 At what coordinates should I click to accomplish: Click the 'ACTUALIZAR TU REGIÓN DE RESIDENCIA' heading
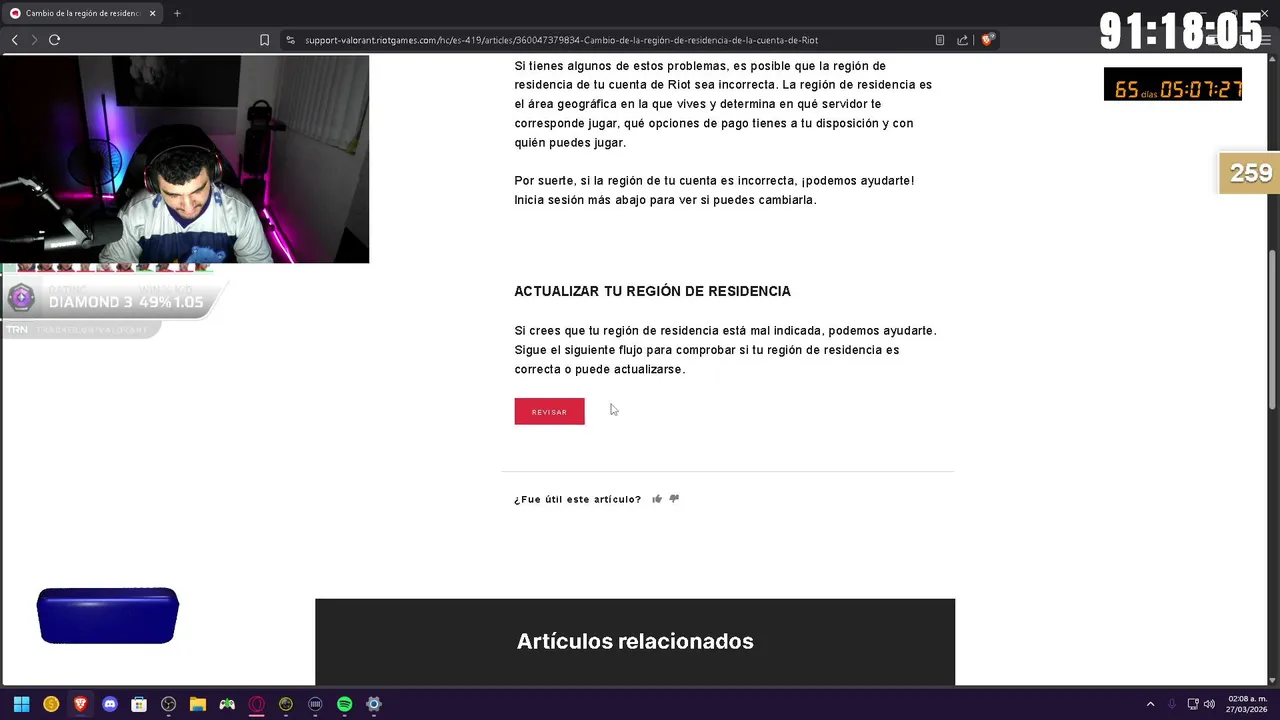click(x=652, y=291)
